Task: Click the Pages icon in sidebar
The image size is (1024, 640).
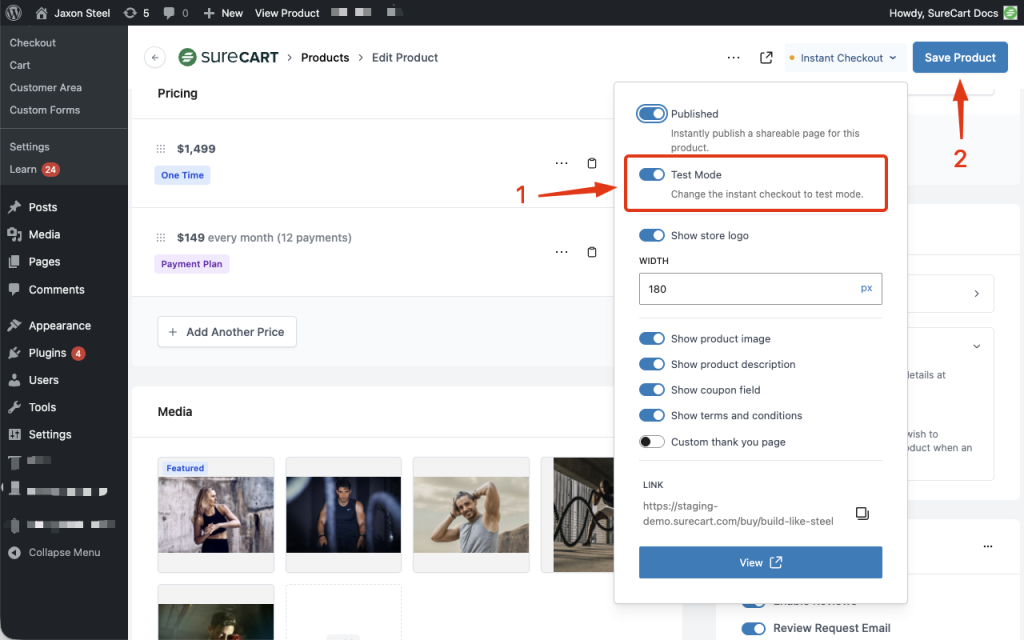Action: click(14, 262)
